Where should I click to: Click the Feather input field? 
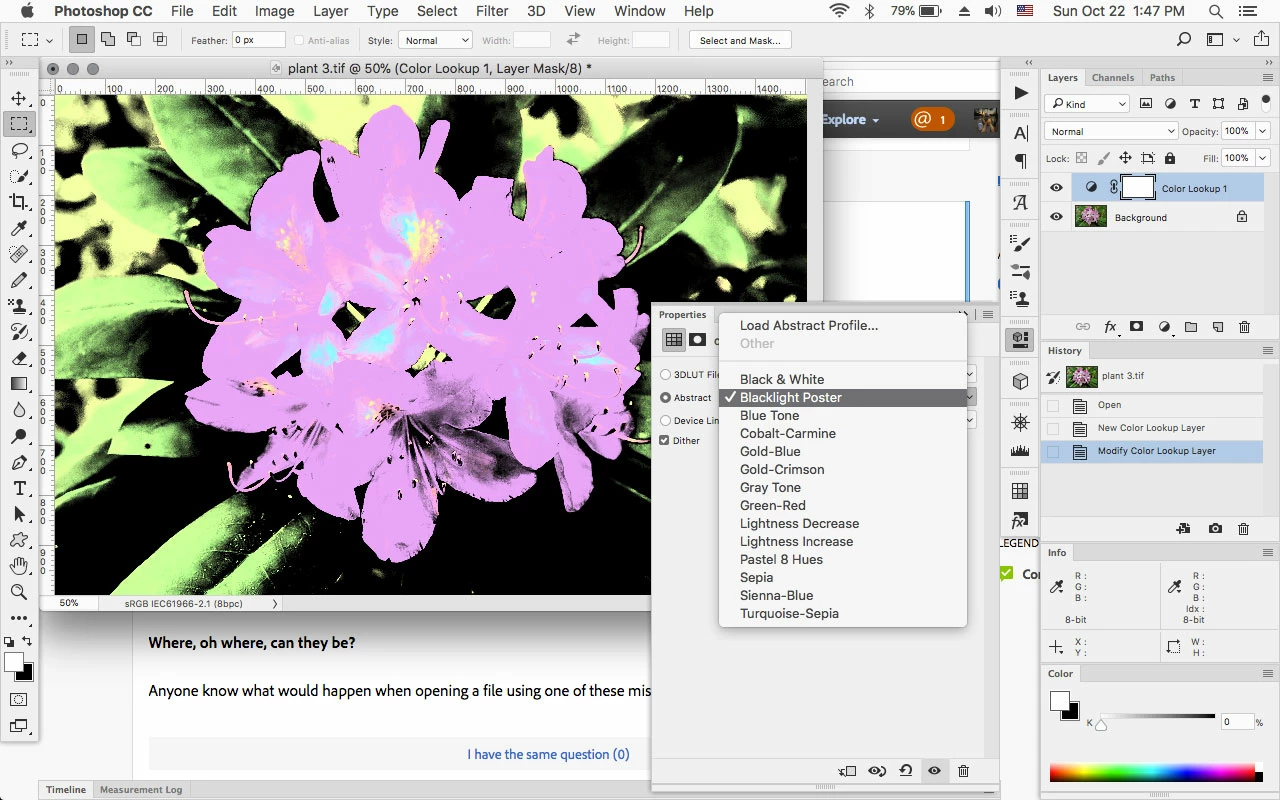259,40
